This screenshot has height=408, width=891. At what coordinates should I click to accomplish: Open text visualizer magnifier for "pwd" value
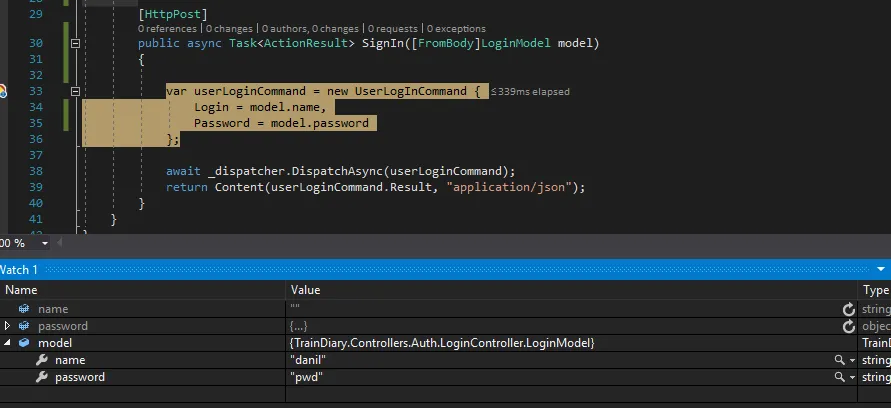click(839, 377)
